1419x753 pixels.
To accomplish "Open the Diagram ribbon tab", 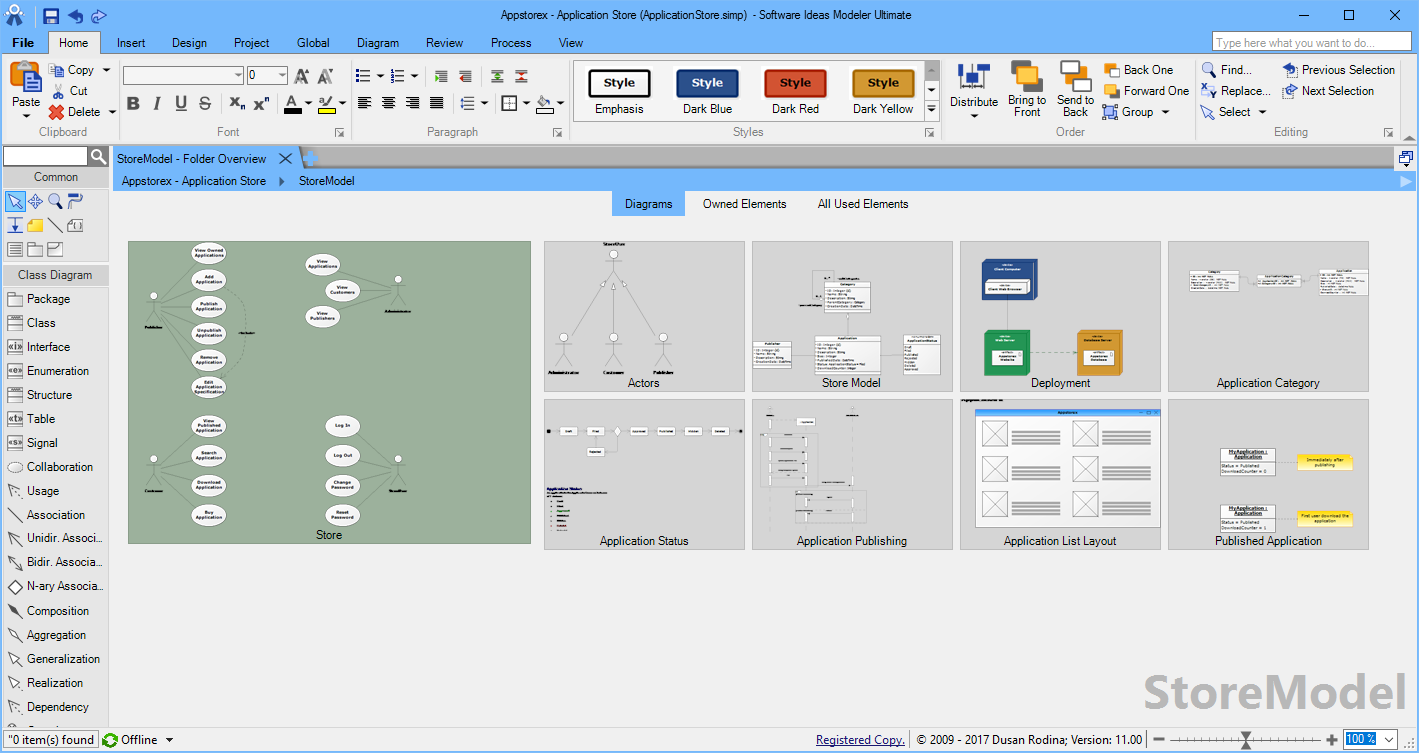I will click(x=378, y=43).
